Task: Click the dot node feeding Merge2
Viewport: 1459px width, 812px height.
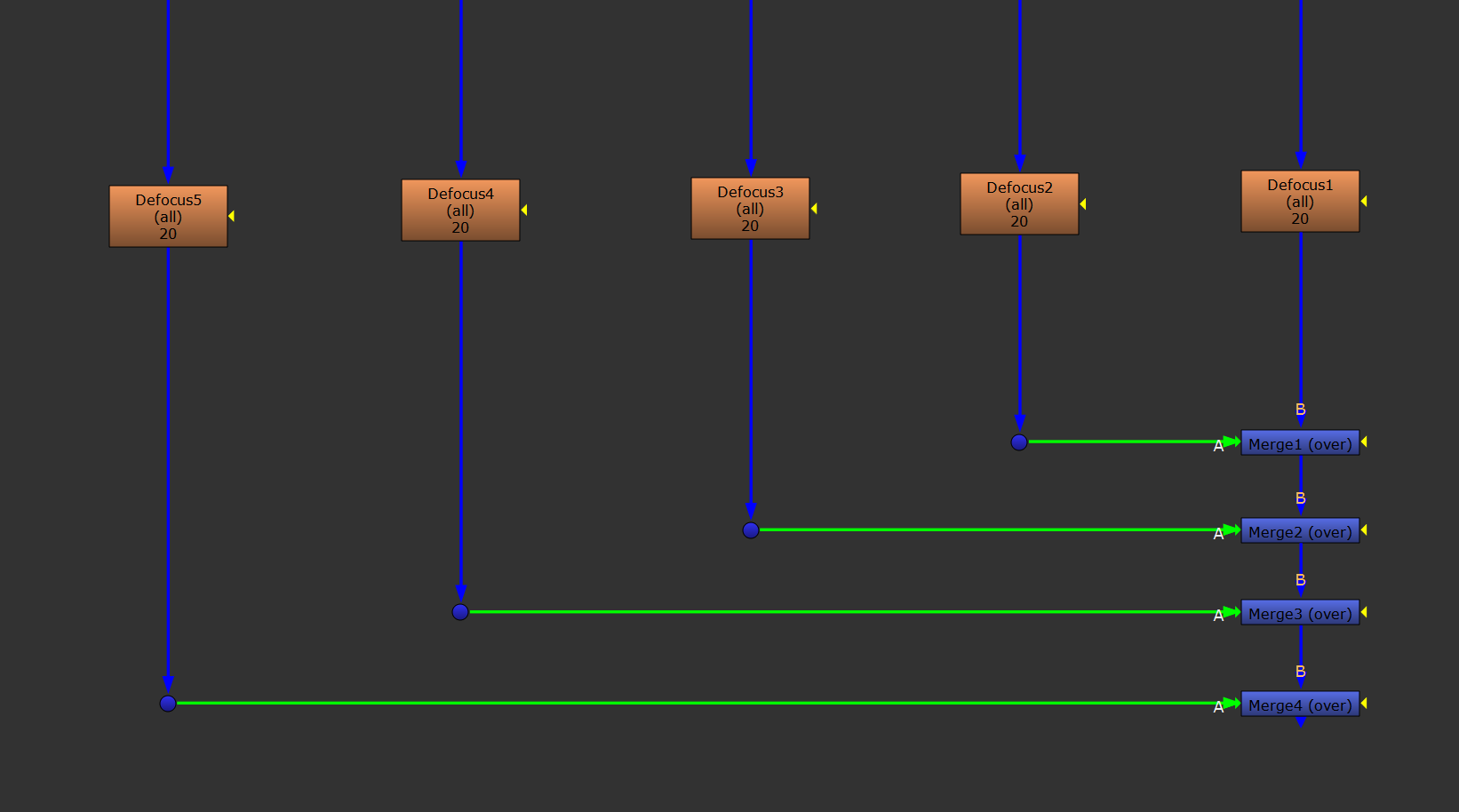Action: 751,530
